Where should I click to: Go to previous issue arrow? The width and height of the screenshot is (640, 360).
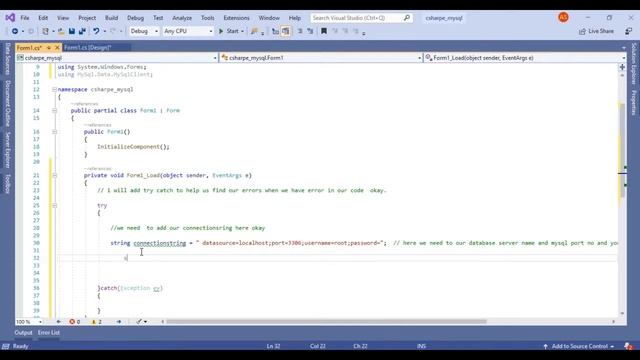pos(58,322)
